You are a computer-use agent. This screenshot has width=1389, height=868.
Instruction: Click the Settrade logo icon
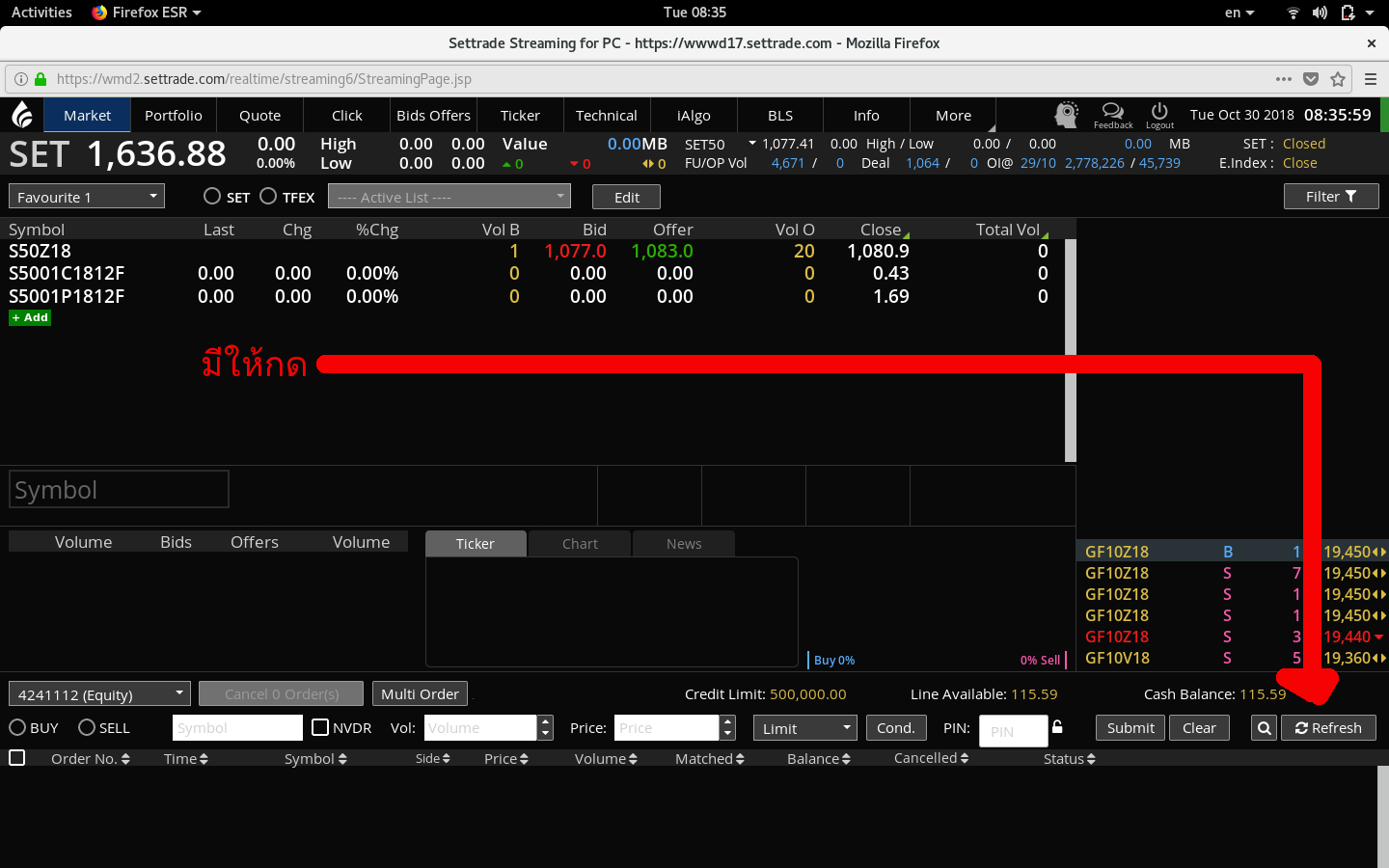(x=22, y=115)
